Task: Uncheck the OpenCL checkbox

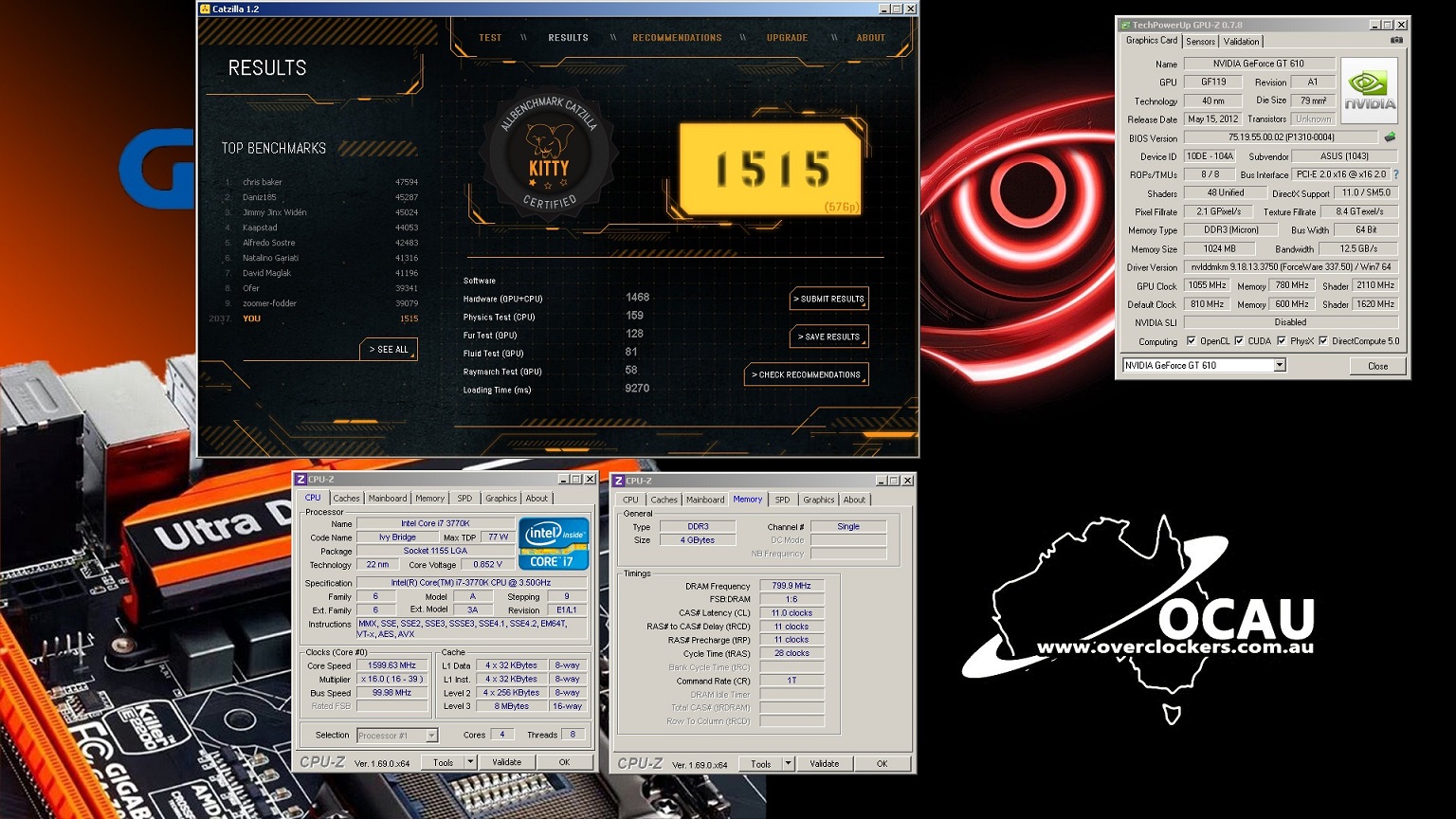Action: click(1192, 341)
